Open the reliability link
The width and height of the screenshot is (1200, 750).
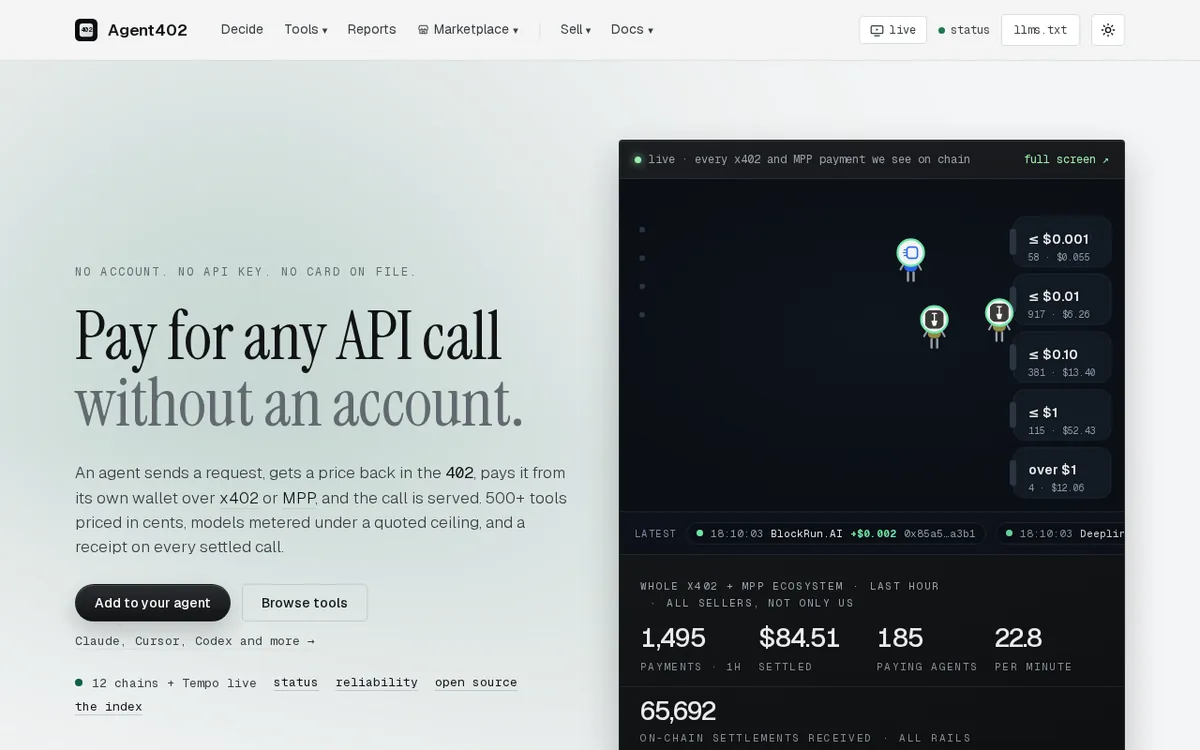click(377, 682)
